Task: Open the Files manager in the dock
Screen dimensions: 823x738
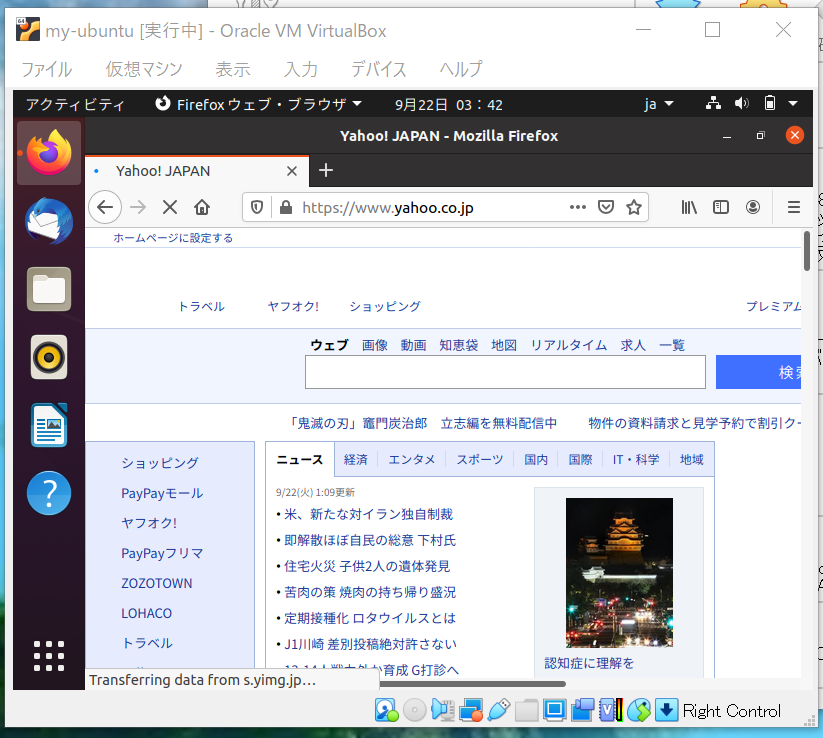Action: pos(49,289)
